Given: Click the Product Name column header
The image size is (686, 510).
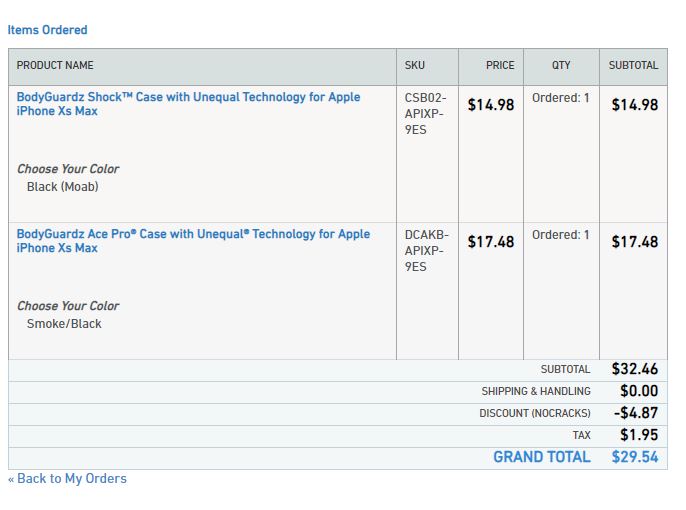Looking at the screenshot, I should (x=55, y=66).
